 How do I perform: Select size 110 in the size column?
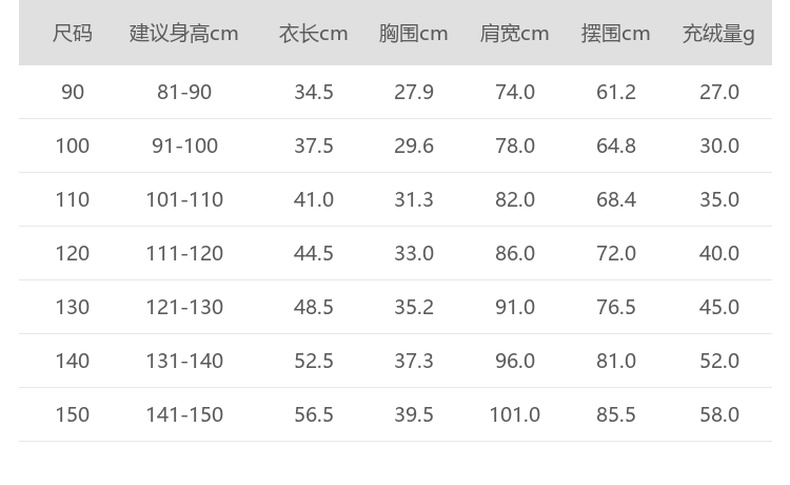[x=72, y=200]
